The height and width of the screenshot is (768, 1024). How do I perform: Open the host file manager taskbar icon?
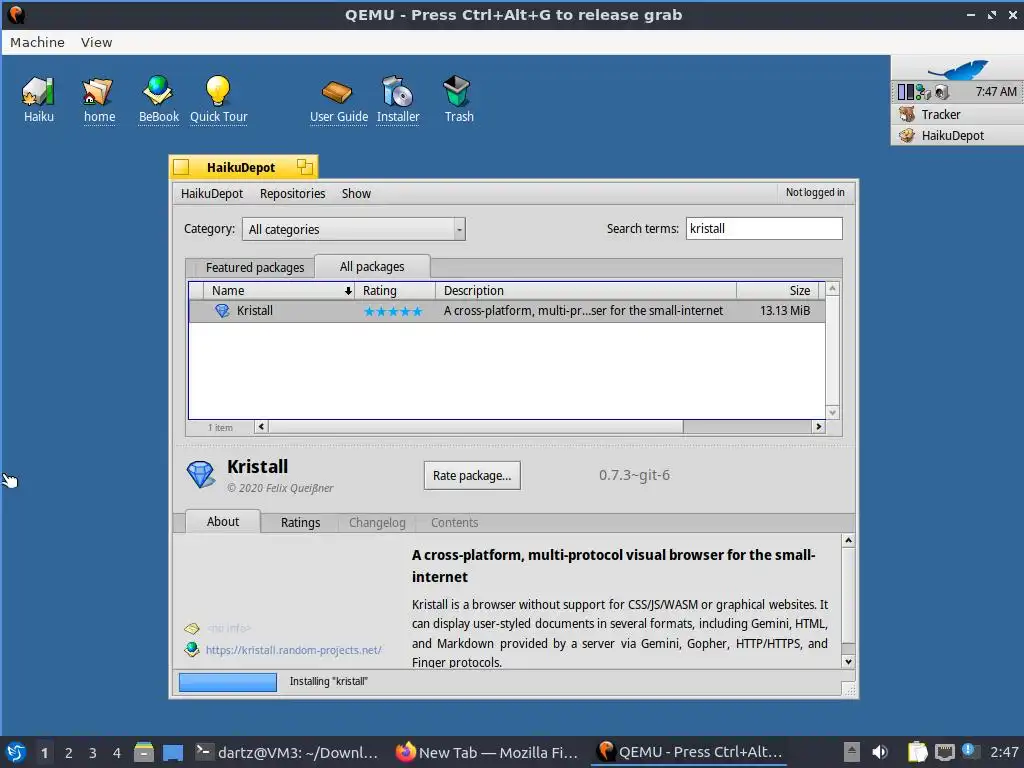144,752
